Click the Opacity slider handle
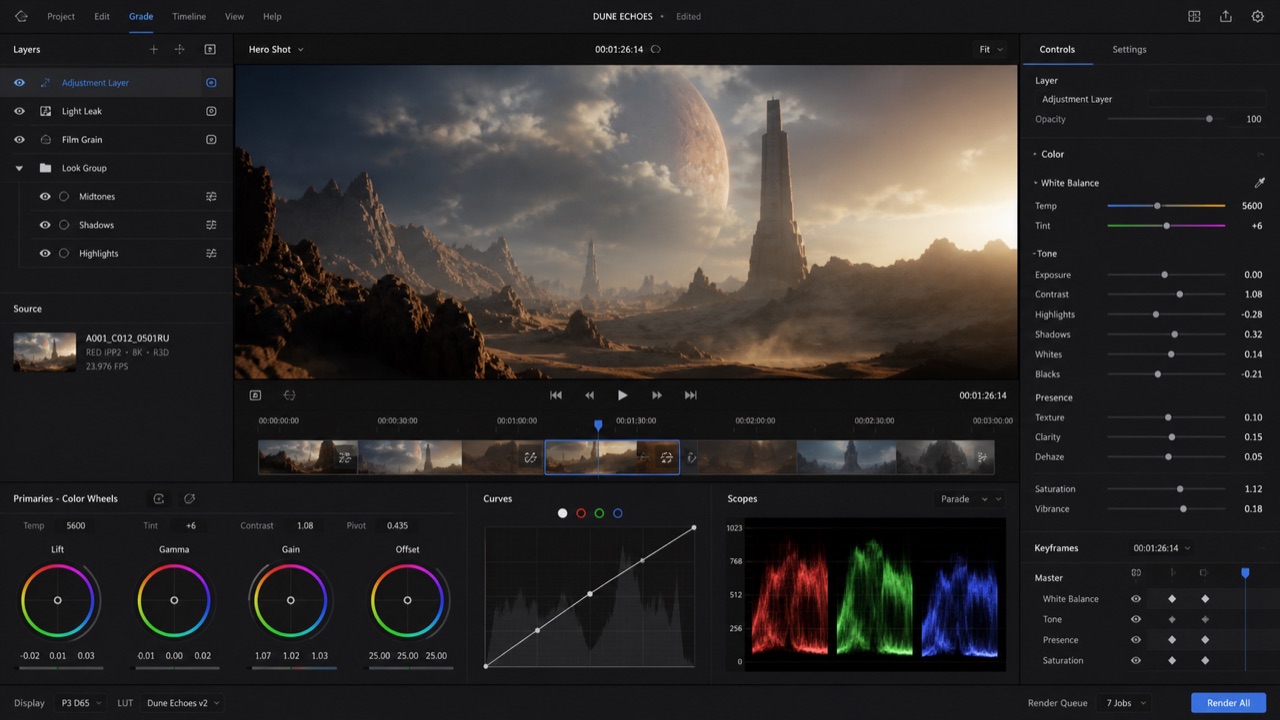 coord(1209,119)
